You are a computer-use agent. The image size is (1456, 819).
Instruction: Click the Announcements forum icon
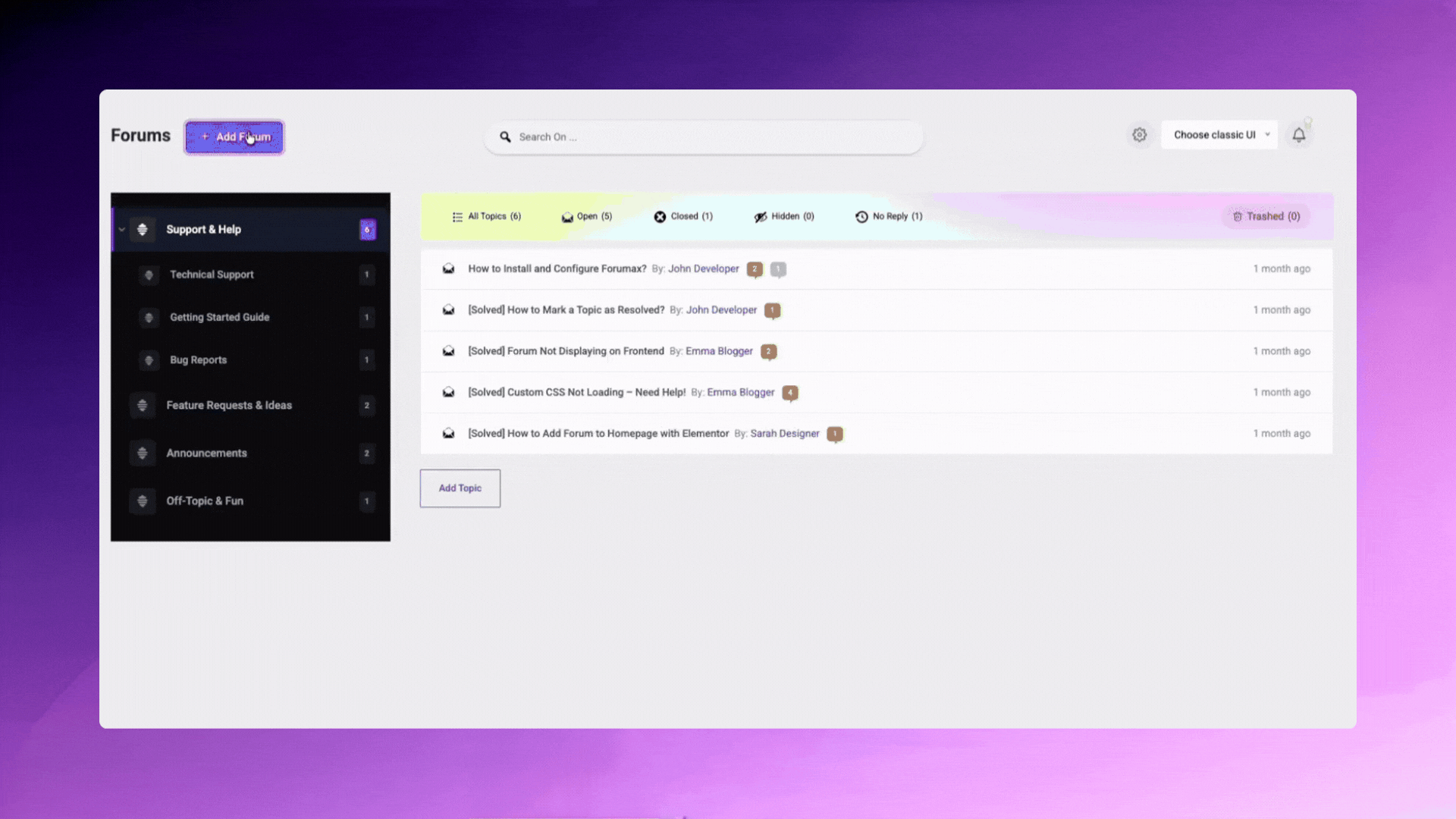pyautogui.click(x=143, y=453)
